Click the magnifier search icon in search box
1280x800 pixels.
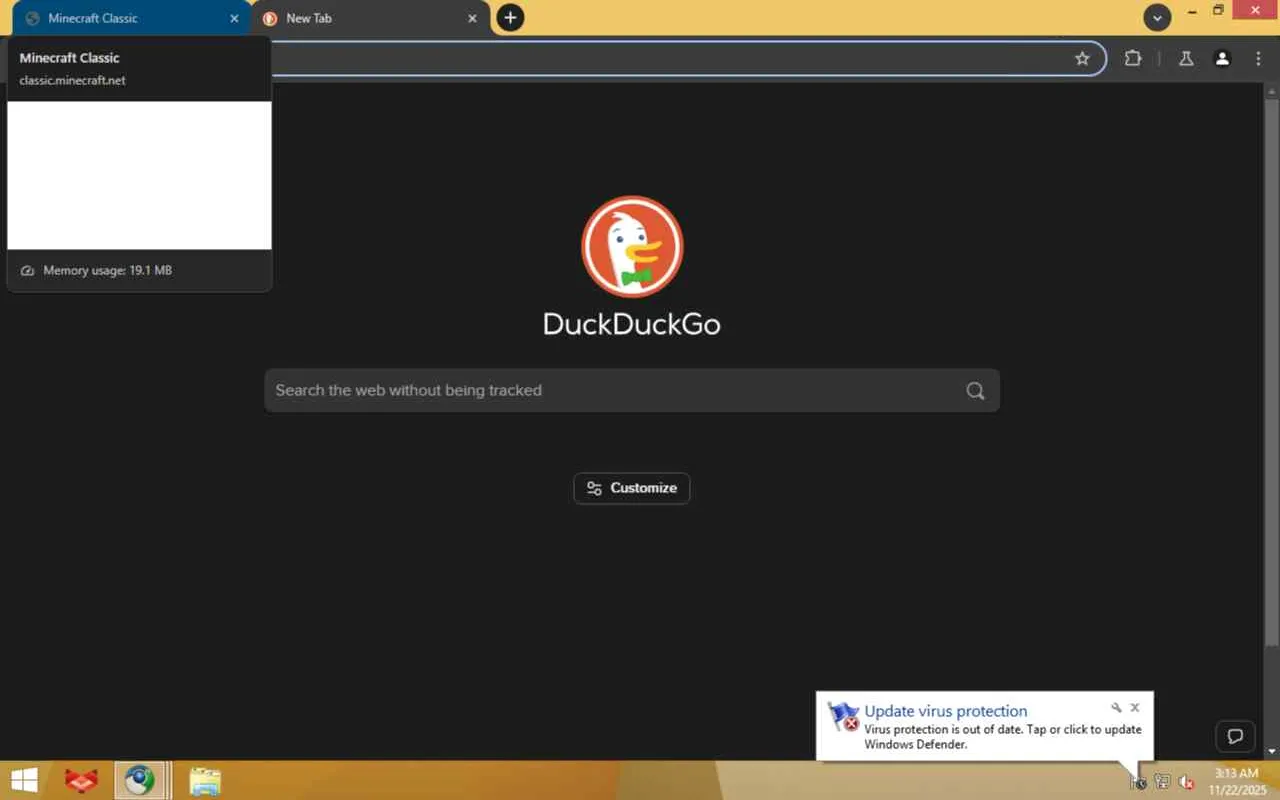[975, 391]
